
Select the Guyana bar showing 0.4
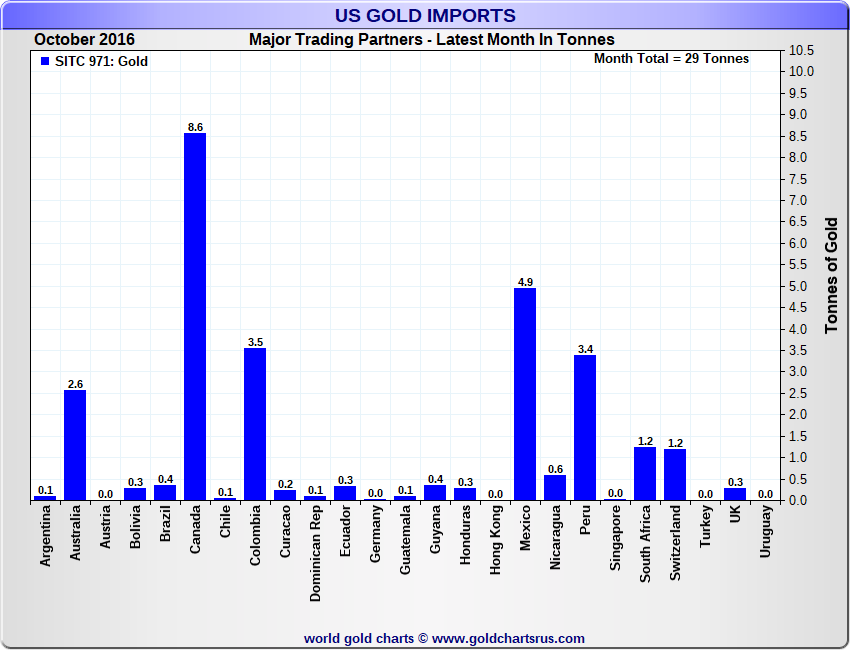[435, 493]
